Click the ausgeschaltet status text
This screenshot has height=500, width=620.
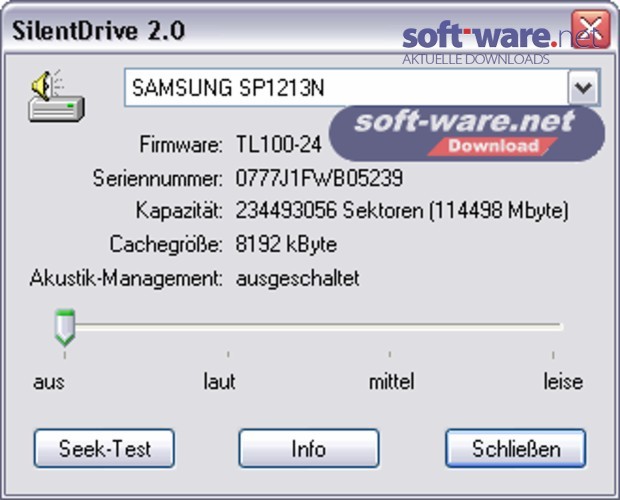pyautogui.click(x=298, y=279)
